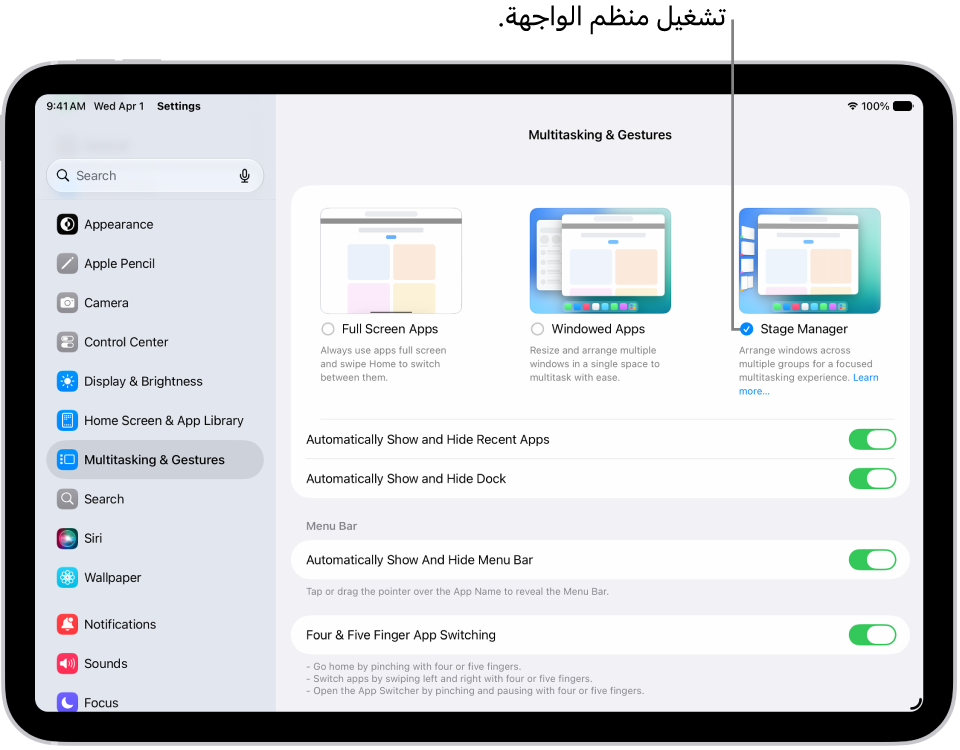Image resolution: width=960 pixels, height=750 pixels.
Task: Open the Search settings icon in sidebar list
Action: tap(67, 498)
